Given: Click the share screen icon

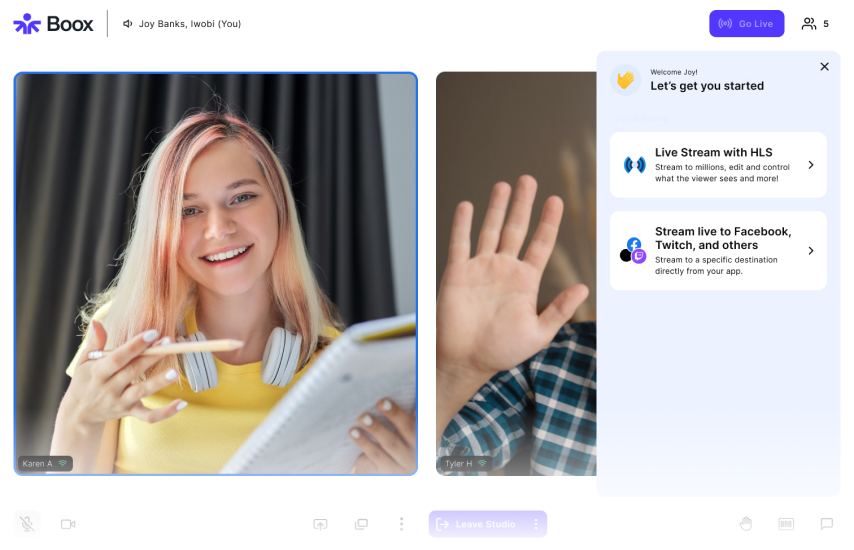Looking at the screenshot, I should coord(320,524).
